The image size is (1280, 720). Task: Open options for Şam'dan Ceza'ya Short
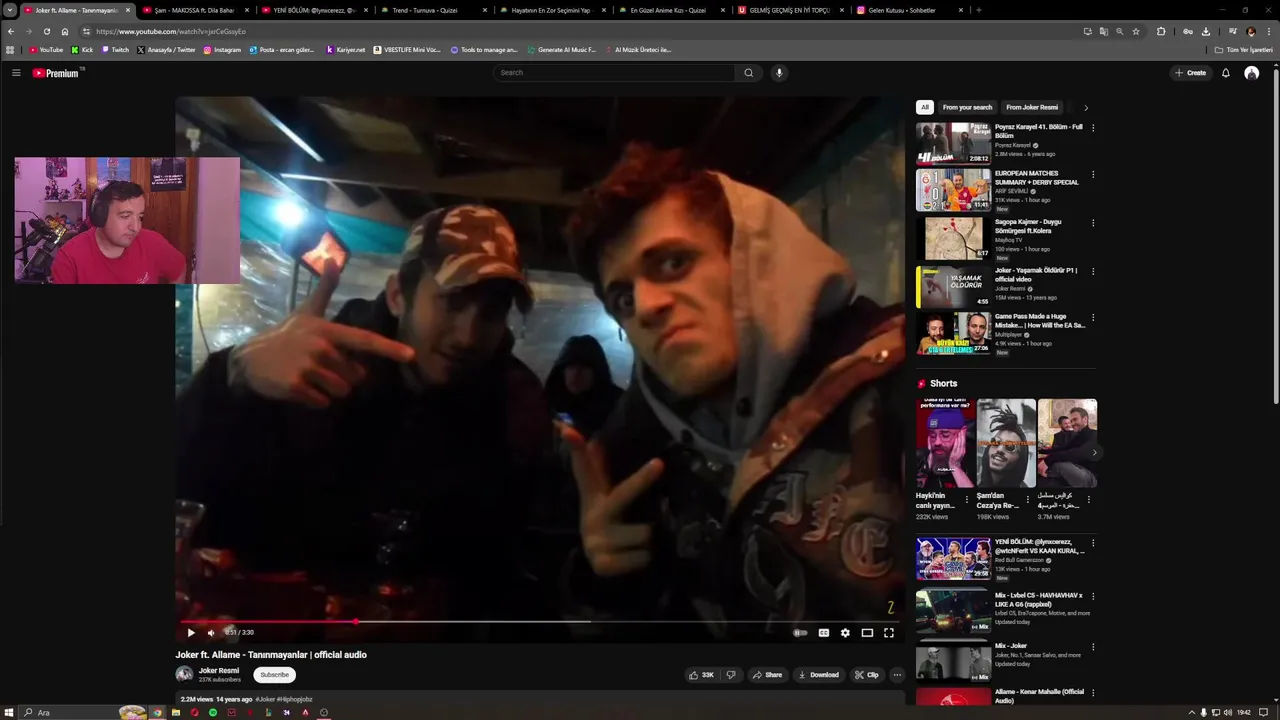coord(1028,499)
